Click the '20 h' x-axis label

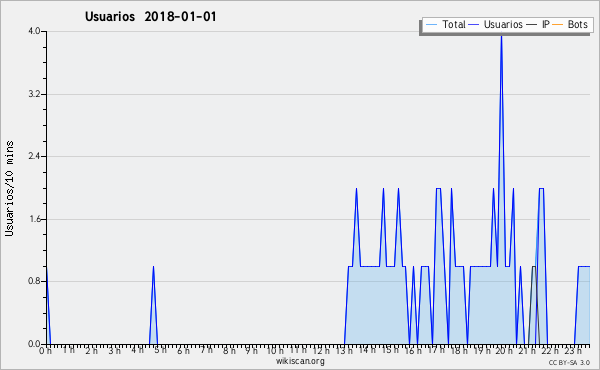[x=504, y=350]
